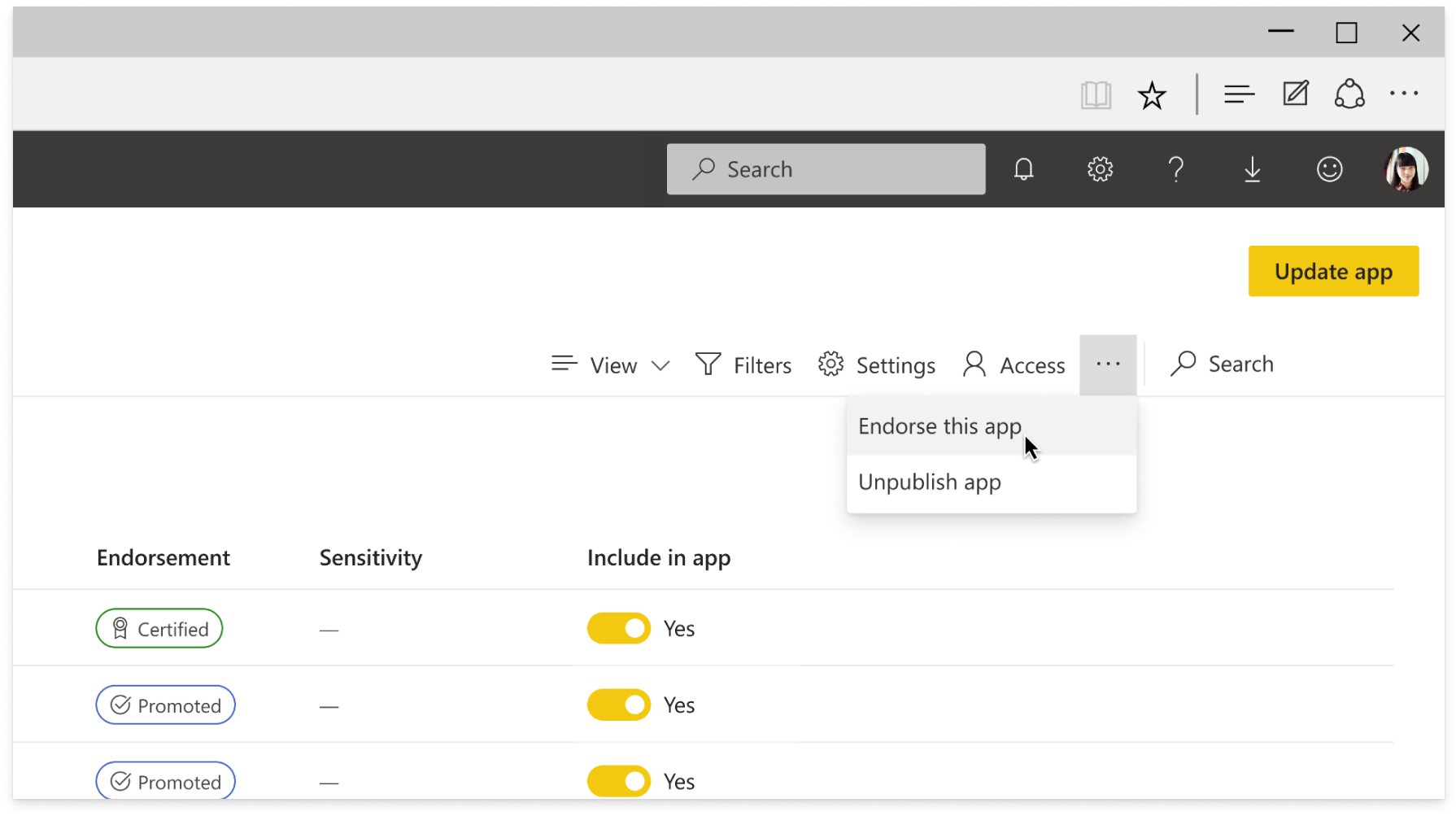Viewport: 1456px width, 816px height.
Task: Click the download arrow icon
Action: tap(1252, 169)
